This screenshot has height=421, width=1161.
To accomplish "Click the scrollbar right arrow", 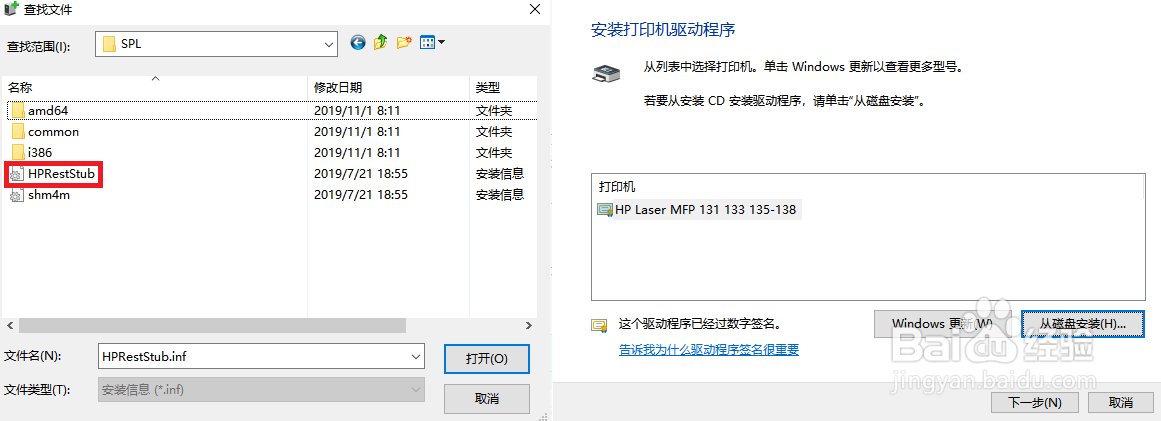I will 529,326.
